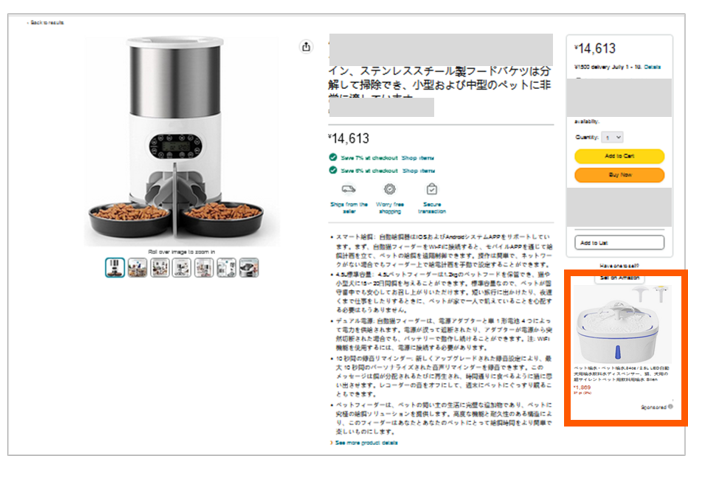Click the Add to Cart button
Viewport: 714px width, 477px height.
619,156
